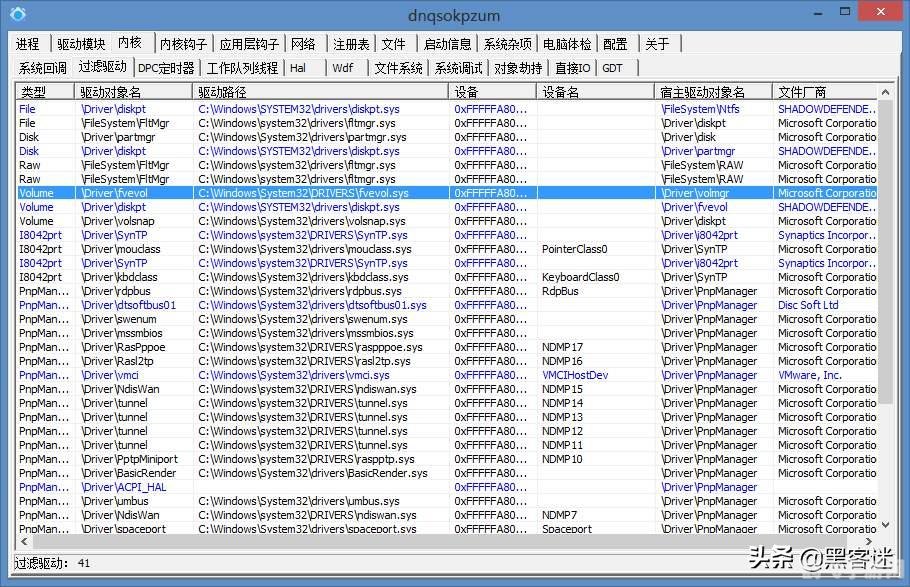Go to the 注册表 tab

pos(351,44)
